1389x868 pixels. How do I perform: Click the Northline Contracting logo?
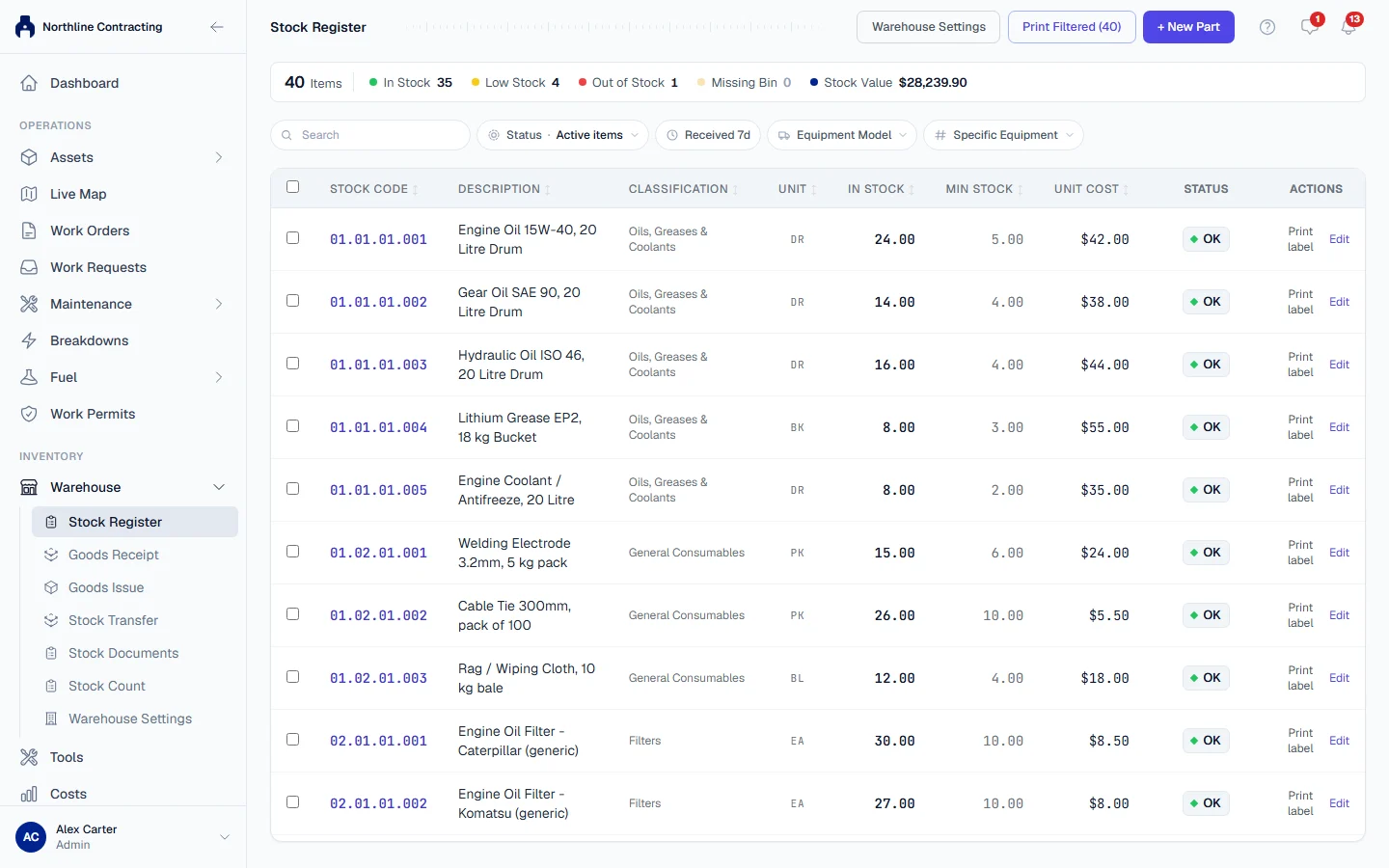click(25, 27)
